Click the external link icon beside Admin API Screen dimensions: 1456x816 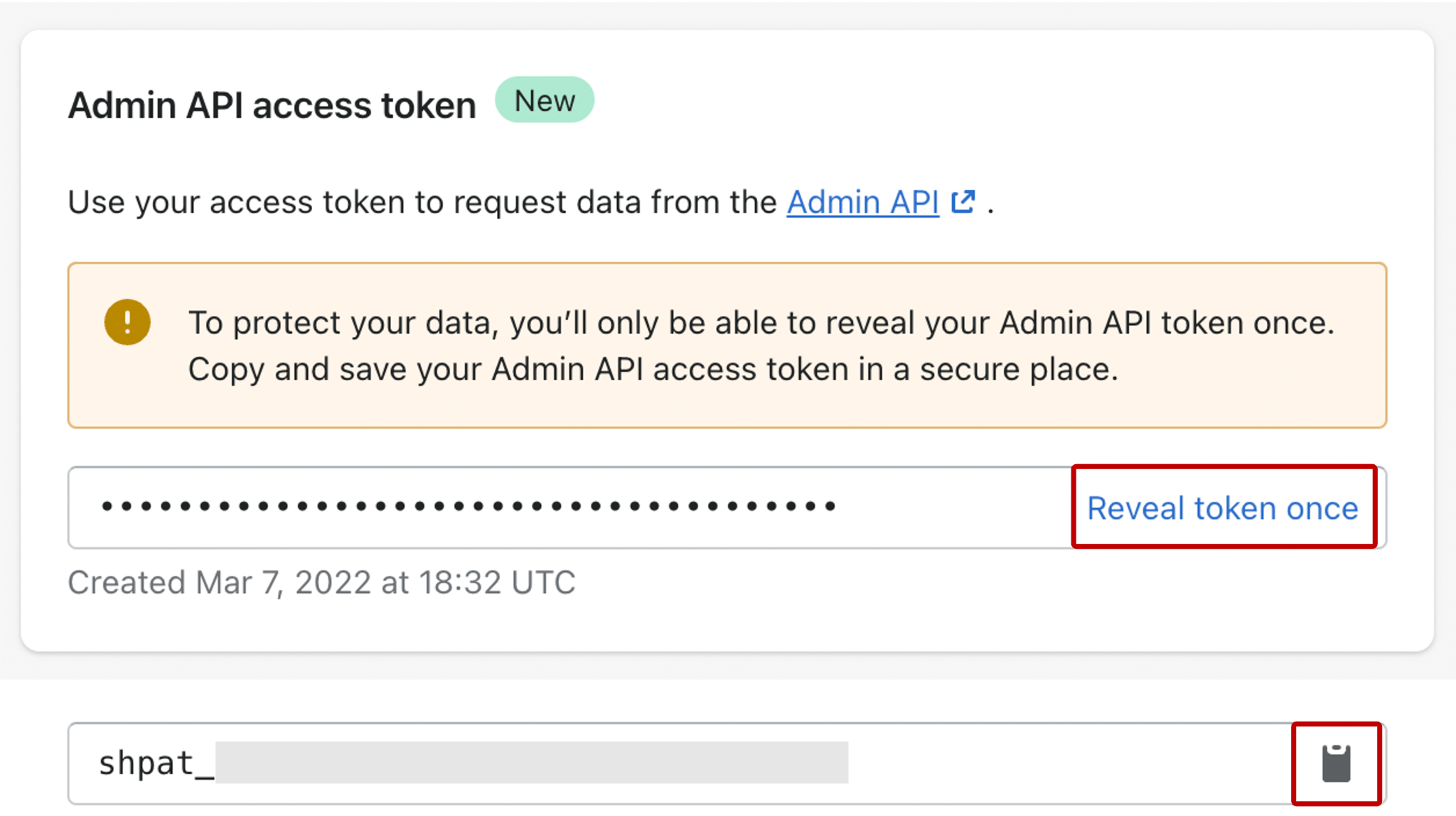[963, 202]
